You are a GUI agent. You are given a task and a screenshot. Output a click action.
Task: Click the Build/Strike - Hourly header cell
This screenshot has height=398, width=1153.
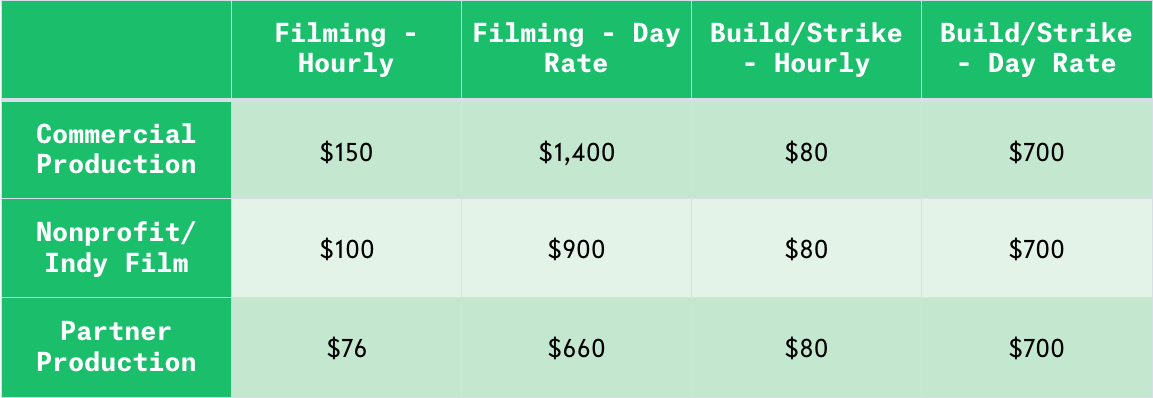pos(807,49)
